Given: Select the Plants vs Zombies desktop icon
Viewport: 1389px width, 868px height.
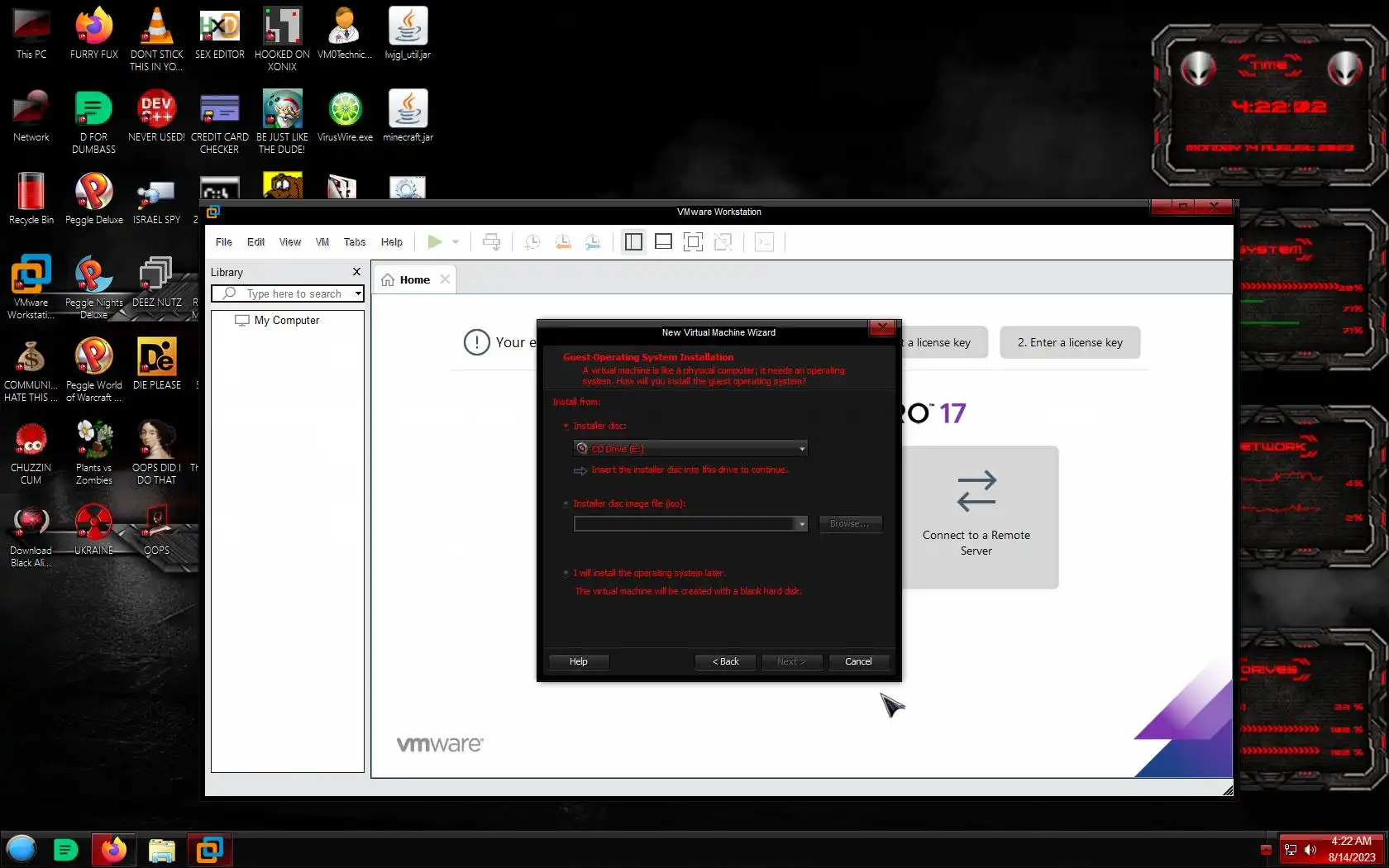Looking at the screenshot, I should pos(94,453).
